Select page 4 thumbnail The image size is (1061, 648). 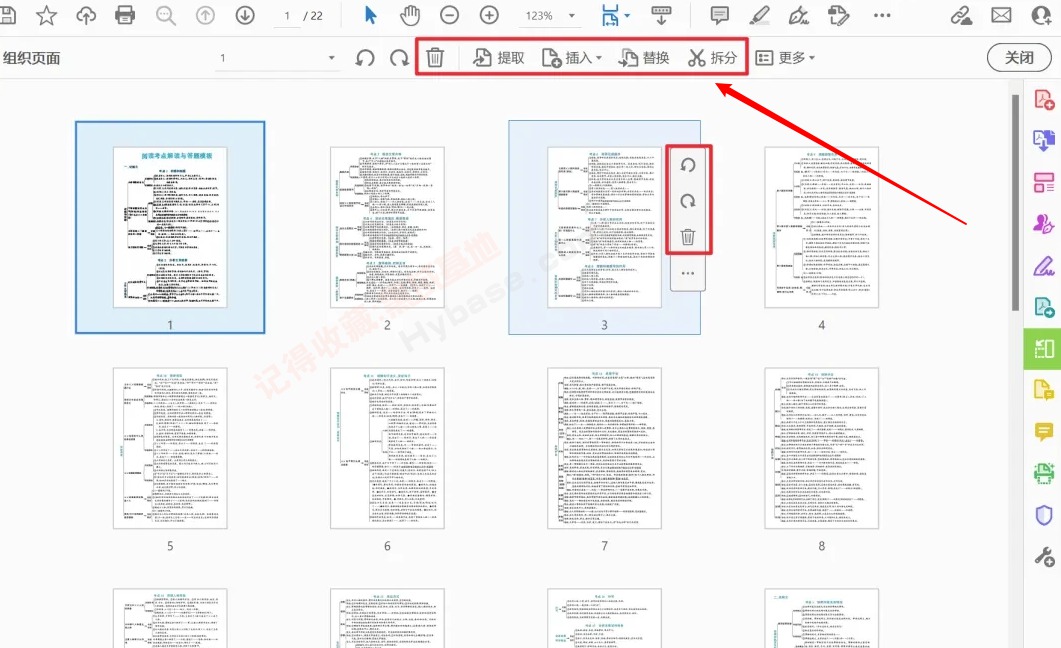pos(821,227)
